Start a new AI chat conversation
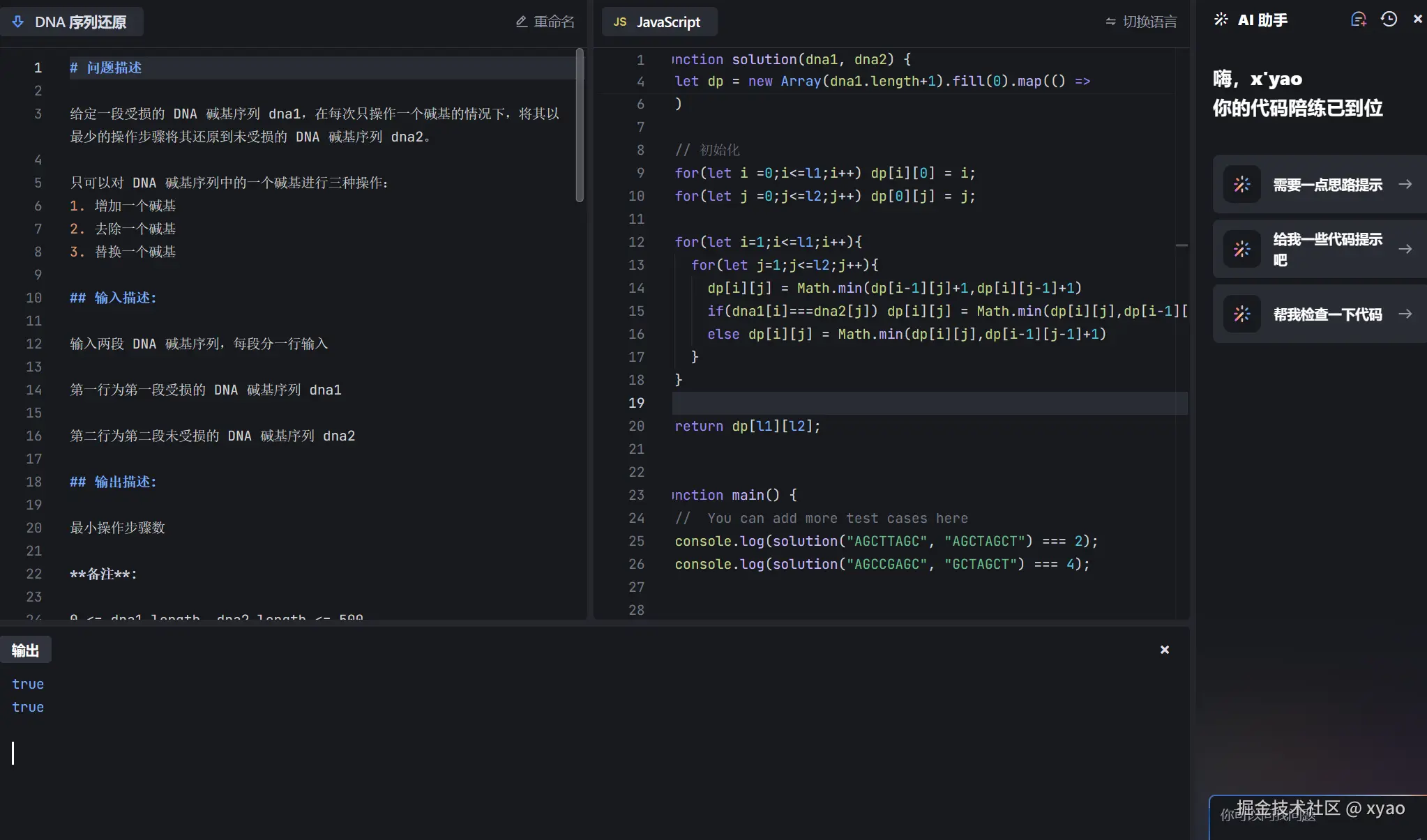The height and width of the screenshot is (840, 1427). tap(1358, 20)
